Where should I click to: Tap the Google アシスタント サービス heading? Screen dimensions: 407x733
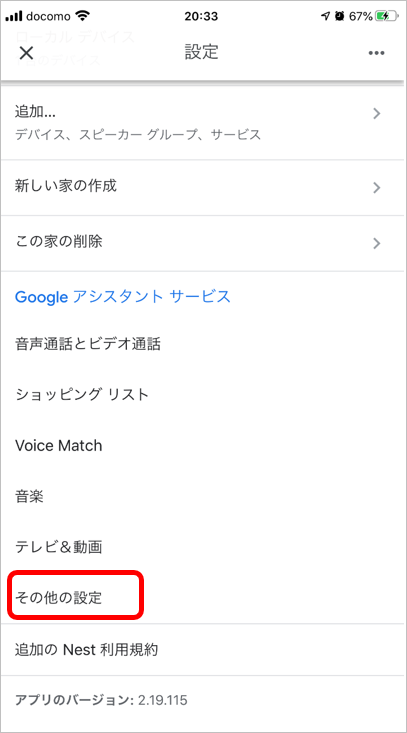click(123, 296)
